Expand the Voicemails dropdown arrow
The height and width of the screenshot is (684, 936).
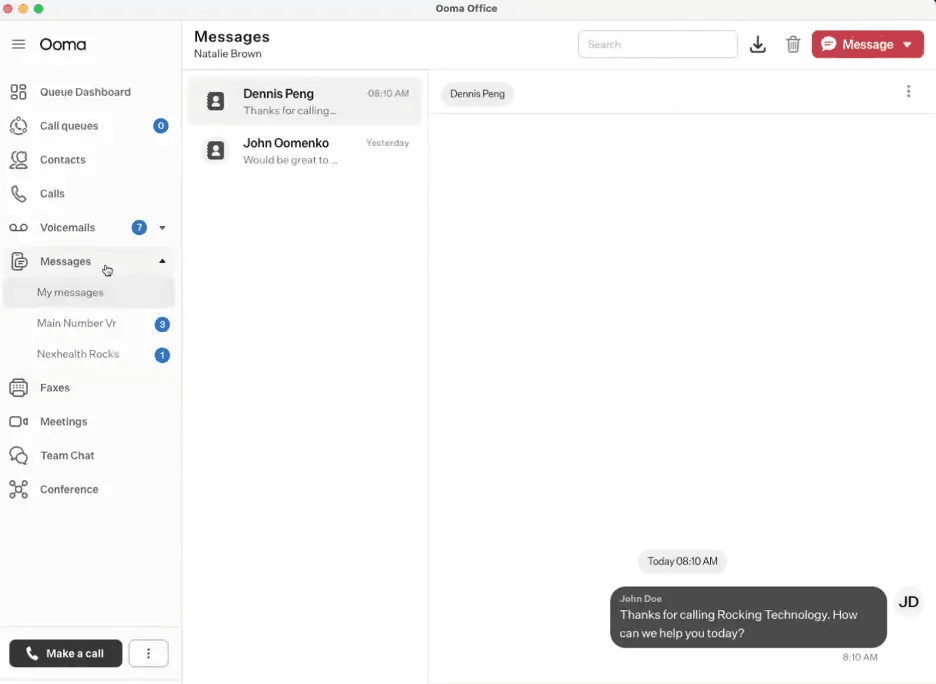(x=162, y=227)
